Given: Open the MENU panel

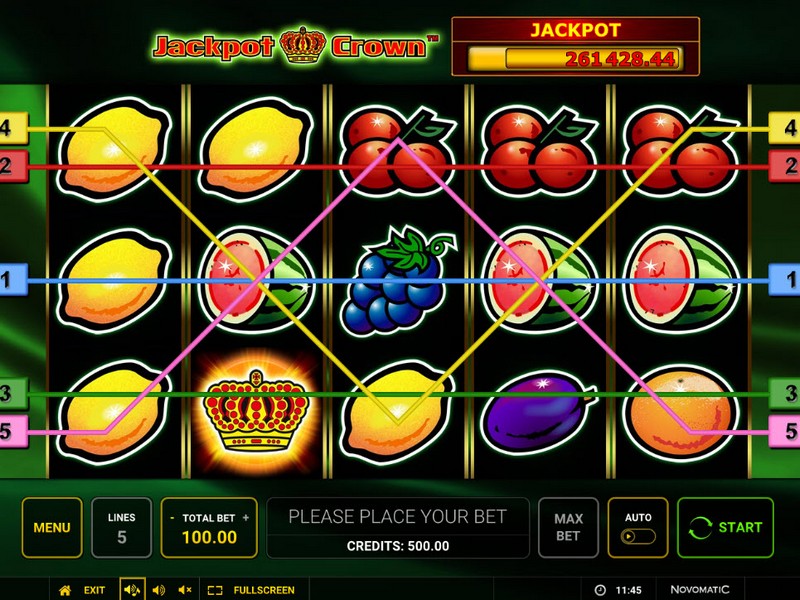Looking at the screenshot, I should click(x=52, y=528).
